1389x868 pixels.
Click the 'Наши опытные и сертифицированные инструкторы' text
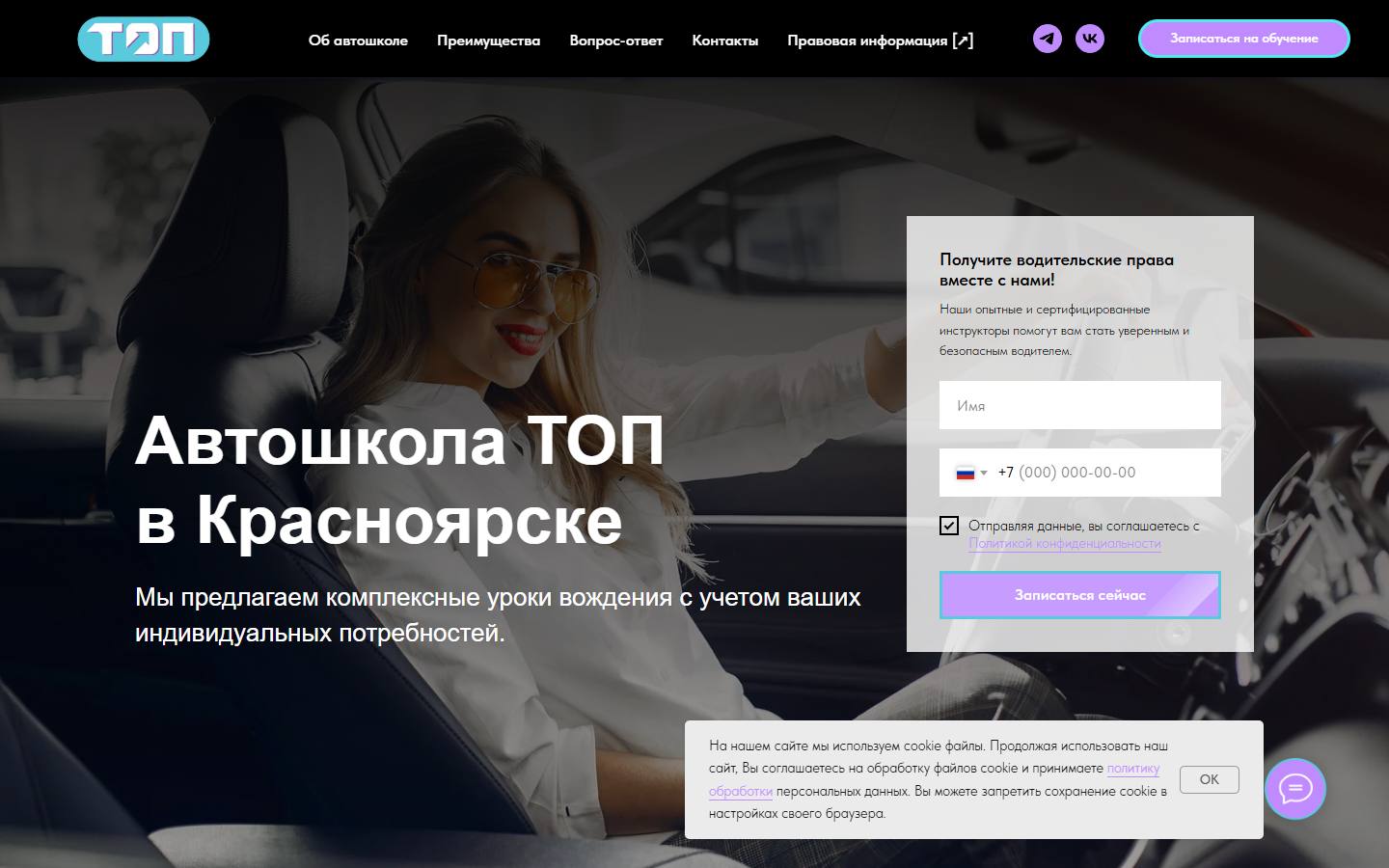click(1065, 330)
